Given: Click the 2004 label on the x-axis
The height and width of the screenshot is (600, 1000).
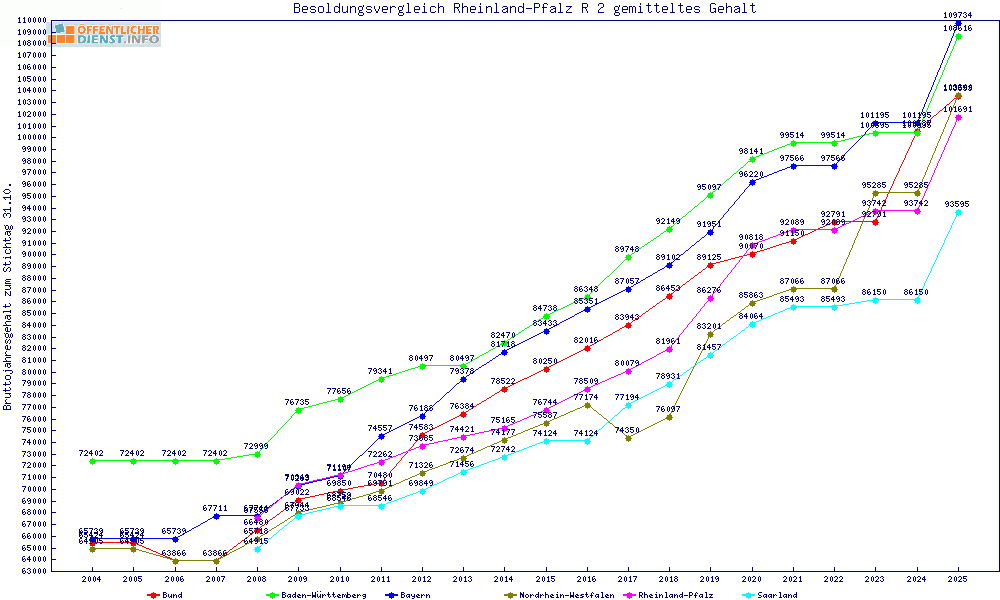Looking at the screenshot, I should pos(92,579).
